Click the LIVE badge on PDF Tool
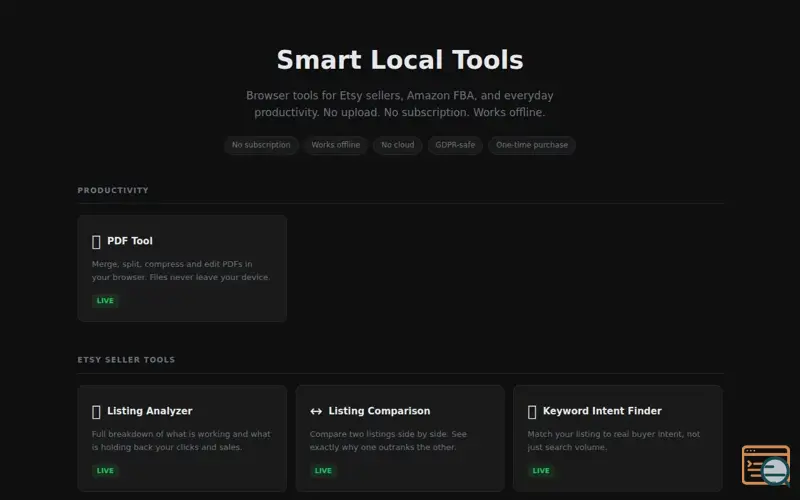The width and height of the screenshot is (800, 500). point(105,301)
